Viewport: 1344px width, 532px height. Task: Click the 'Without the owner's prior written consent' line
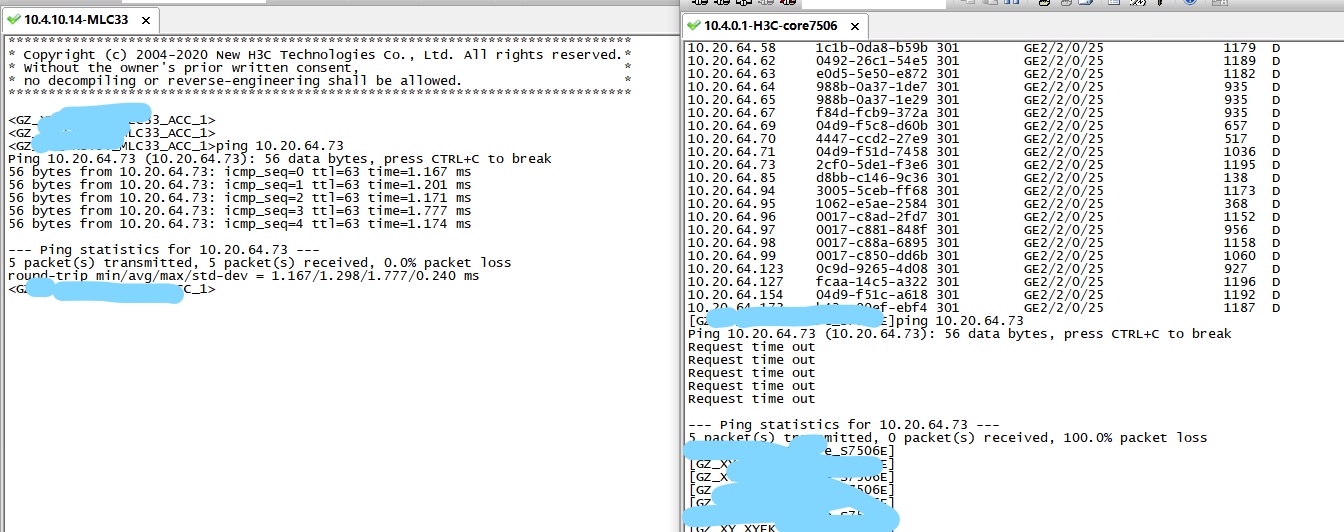(x=320, y=68)
